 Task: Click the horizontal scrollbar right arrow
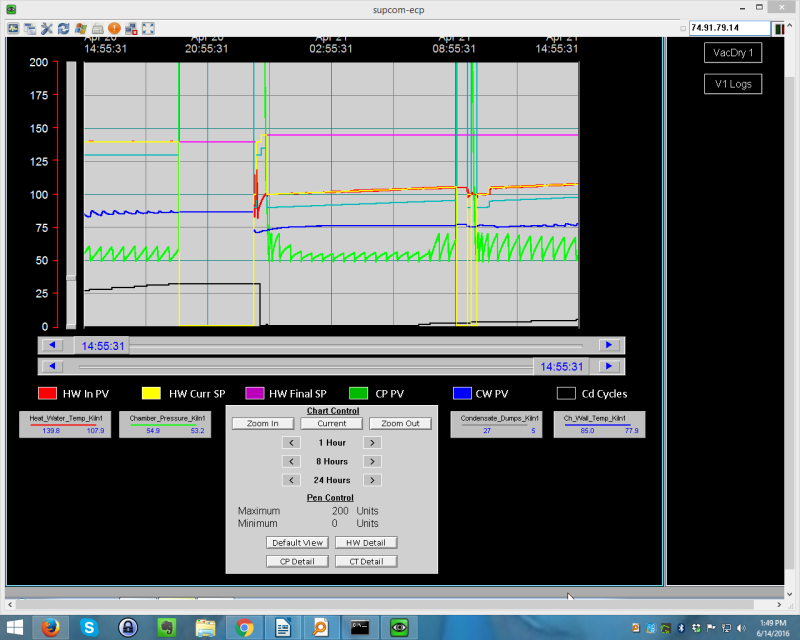tap(779, 604)
